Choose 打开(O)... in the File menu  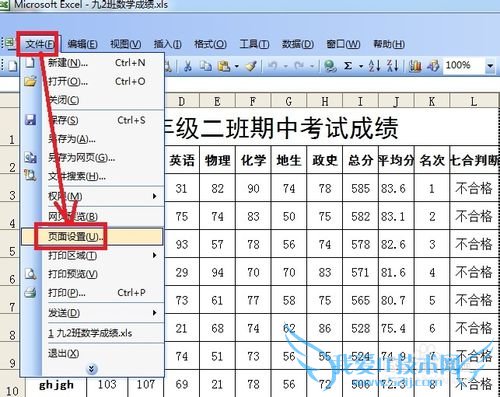(x=92, y=81)
